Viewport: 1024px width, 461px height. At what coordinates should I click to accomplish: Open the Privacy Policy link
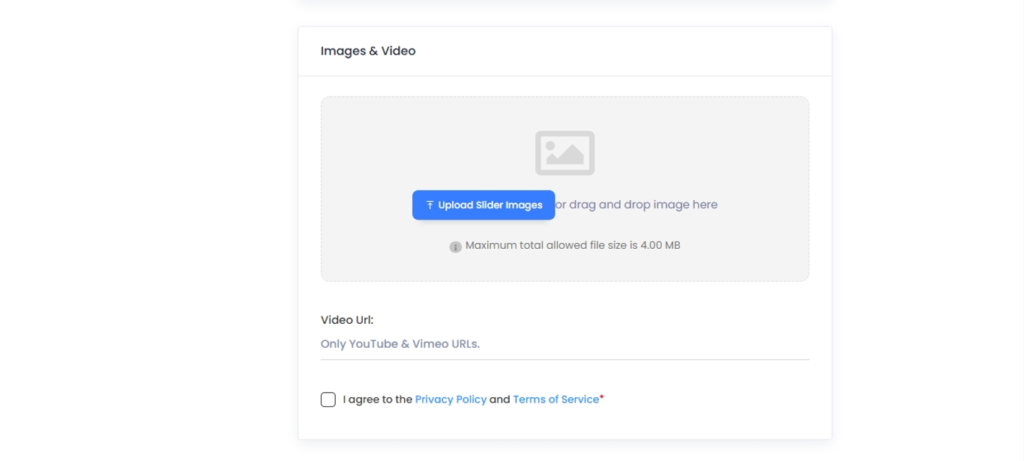coord(451,400)
